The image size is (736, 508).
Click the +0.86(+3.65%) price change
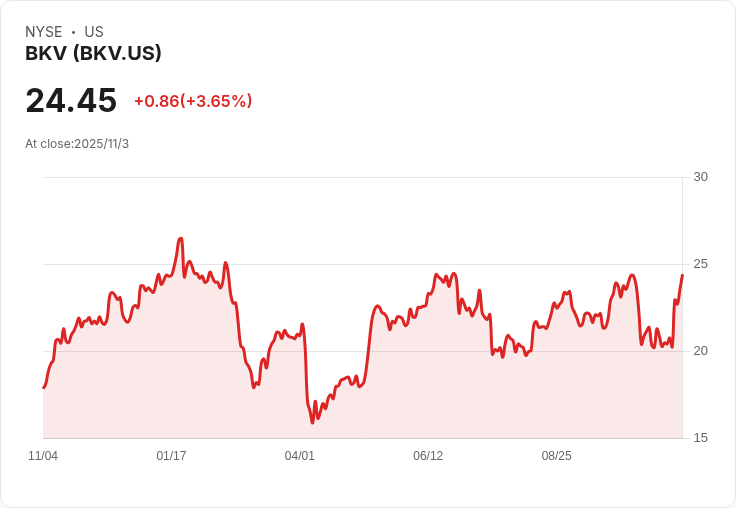[x=193, y=101]
